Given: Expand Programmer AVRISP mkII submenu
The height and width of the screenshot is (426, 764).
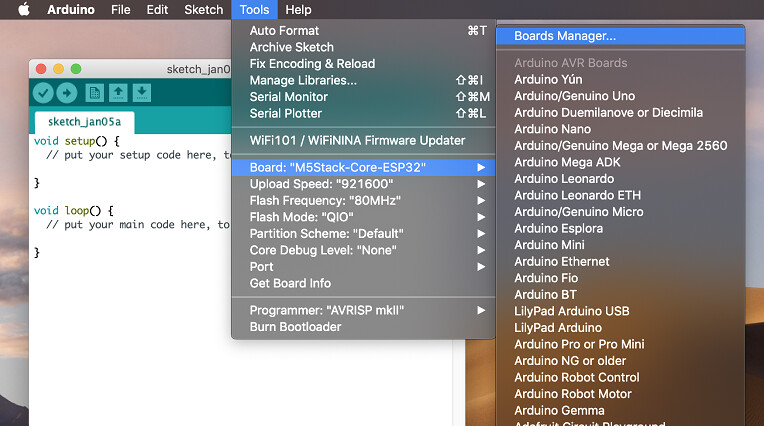Looking at the screenshot, I should click(363, 310).
